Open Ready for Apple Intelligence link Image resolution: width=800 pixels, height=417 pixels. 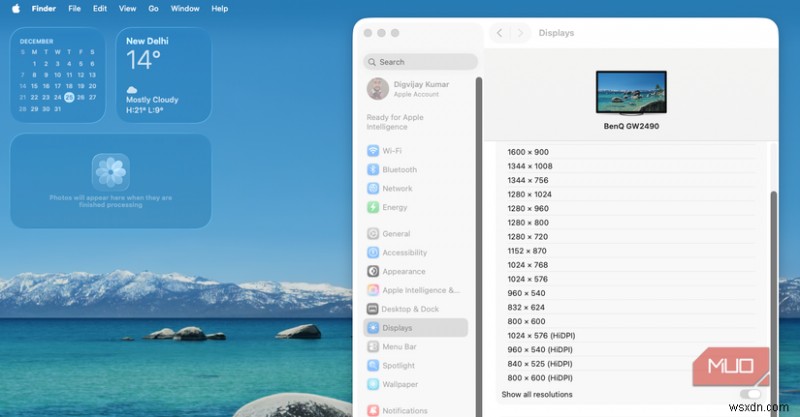click(x=395, y=122)
